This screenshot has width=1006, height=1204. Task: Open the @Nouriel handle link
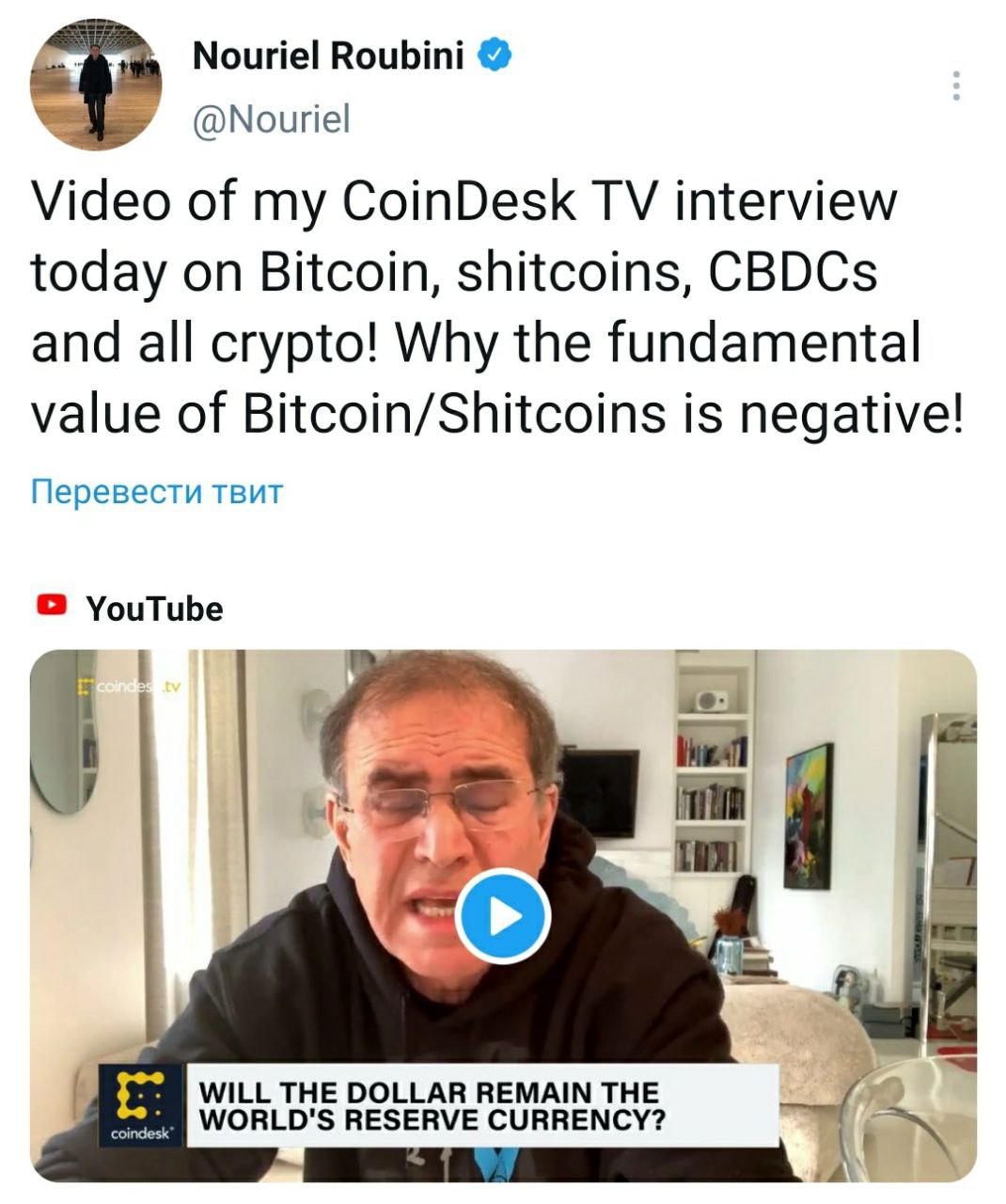[271, 119]
